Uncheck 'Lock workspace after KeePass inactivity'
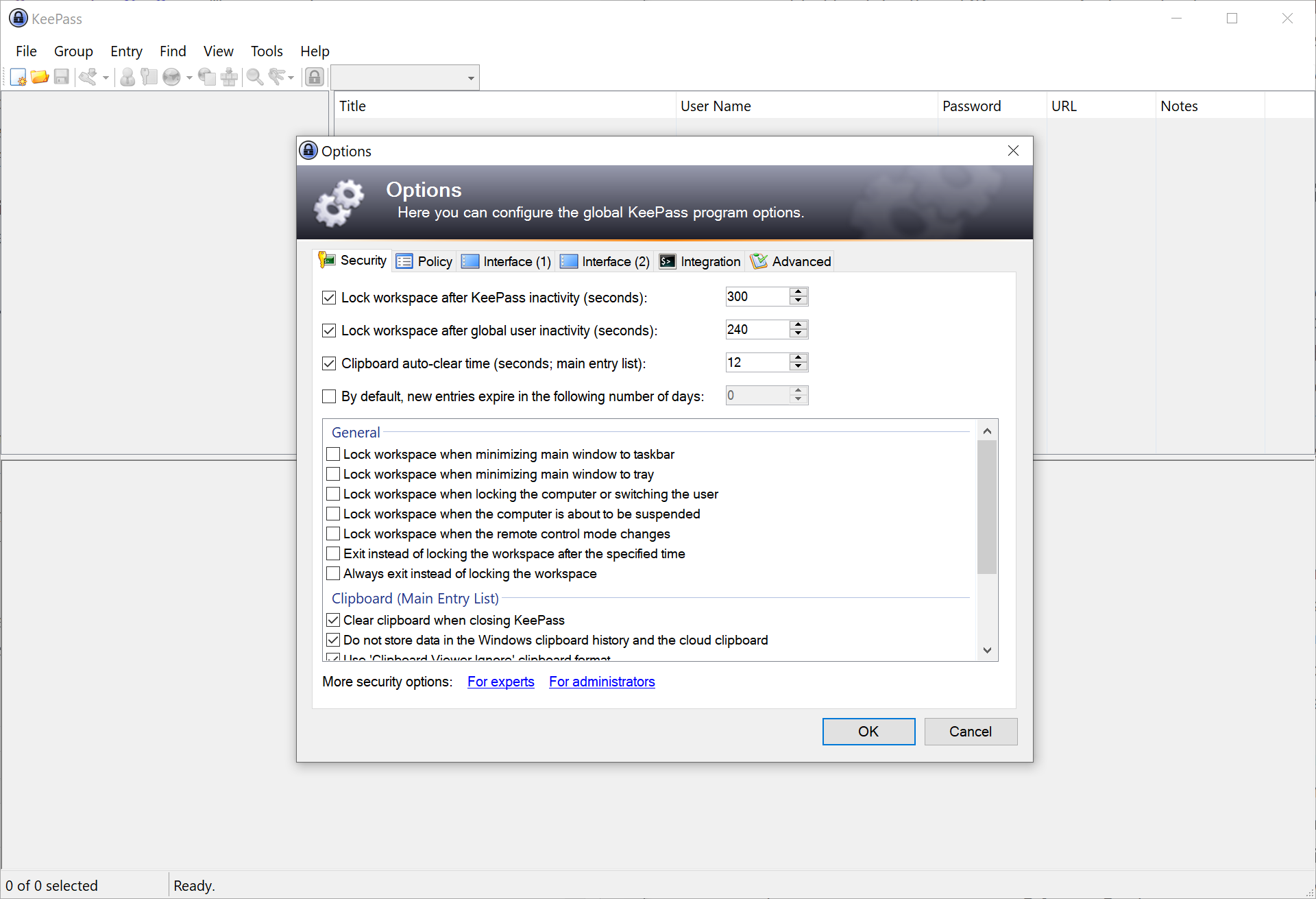 (329, 297)
